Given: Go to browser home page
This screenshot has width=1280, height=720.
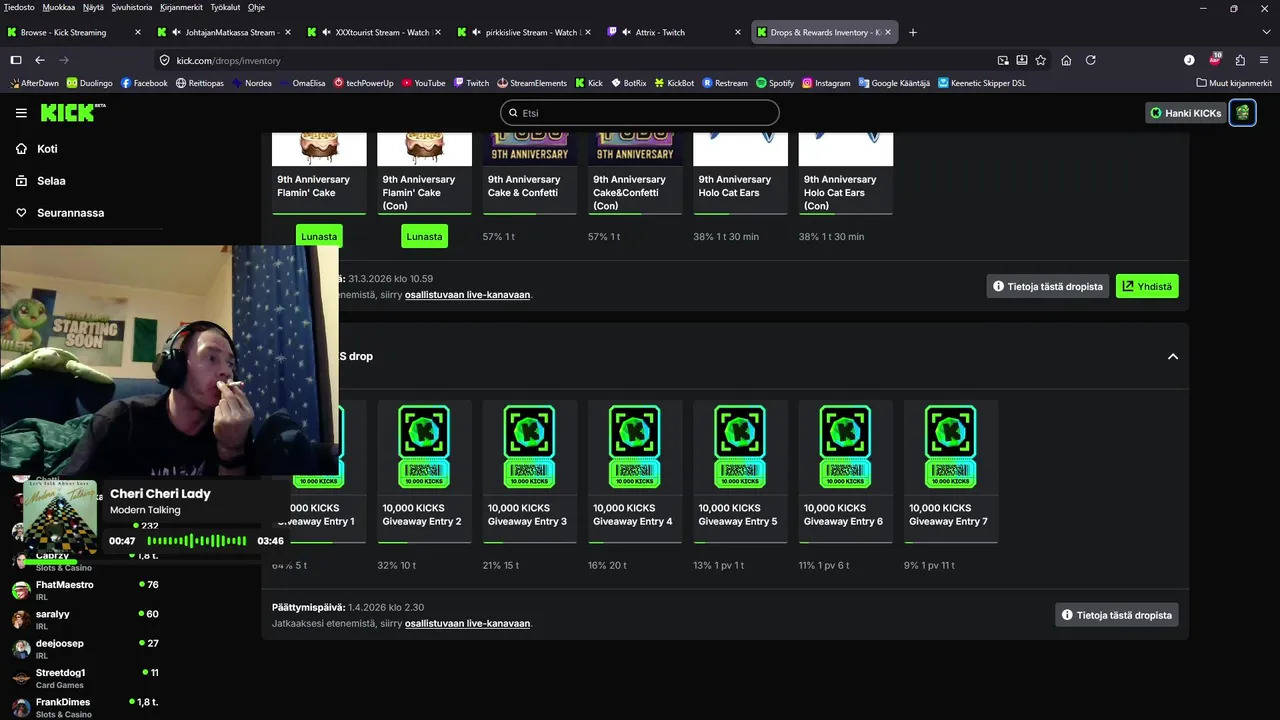Looking at the screenshot, I should tap(1066, 60).
